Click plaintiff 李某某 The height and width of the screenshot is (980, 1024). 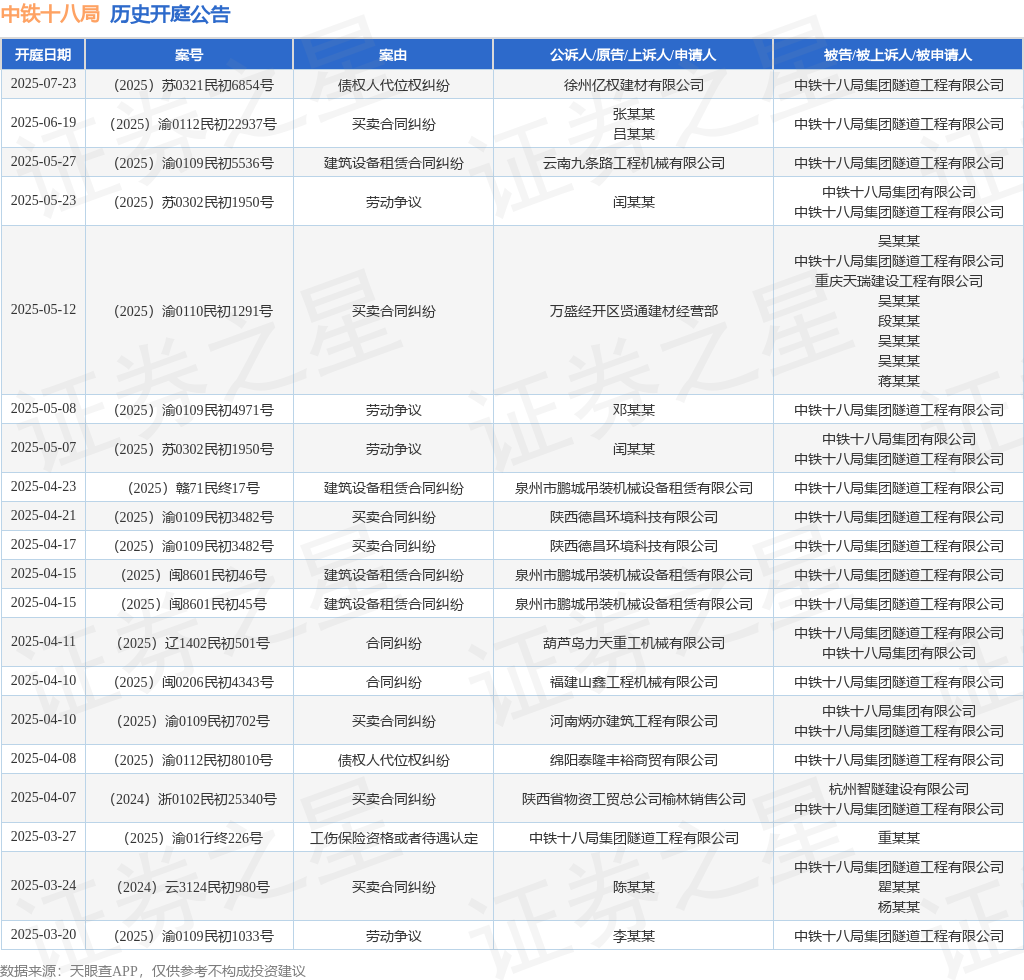(x=633, y=936)
